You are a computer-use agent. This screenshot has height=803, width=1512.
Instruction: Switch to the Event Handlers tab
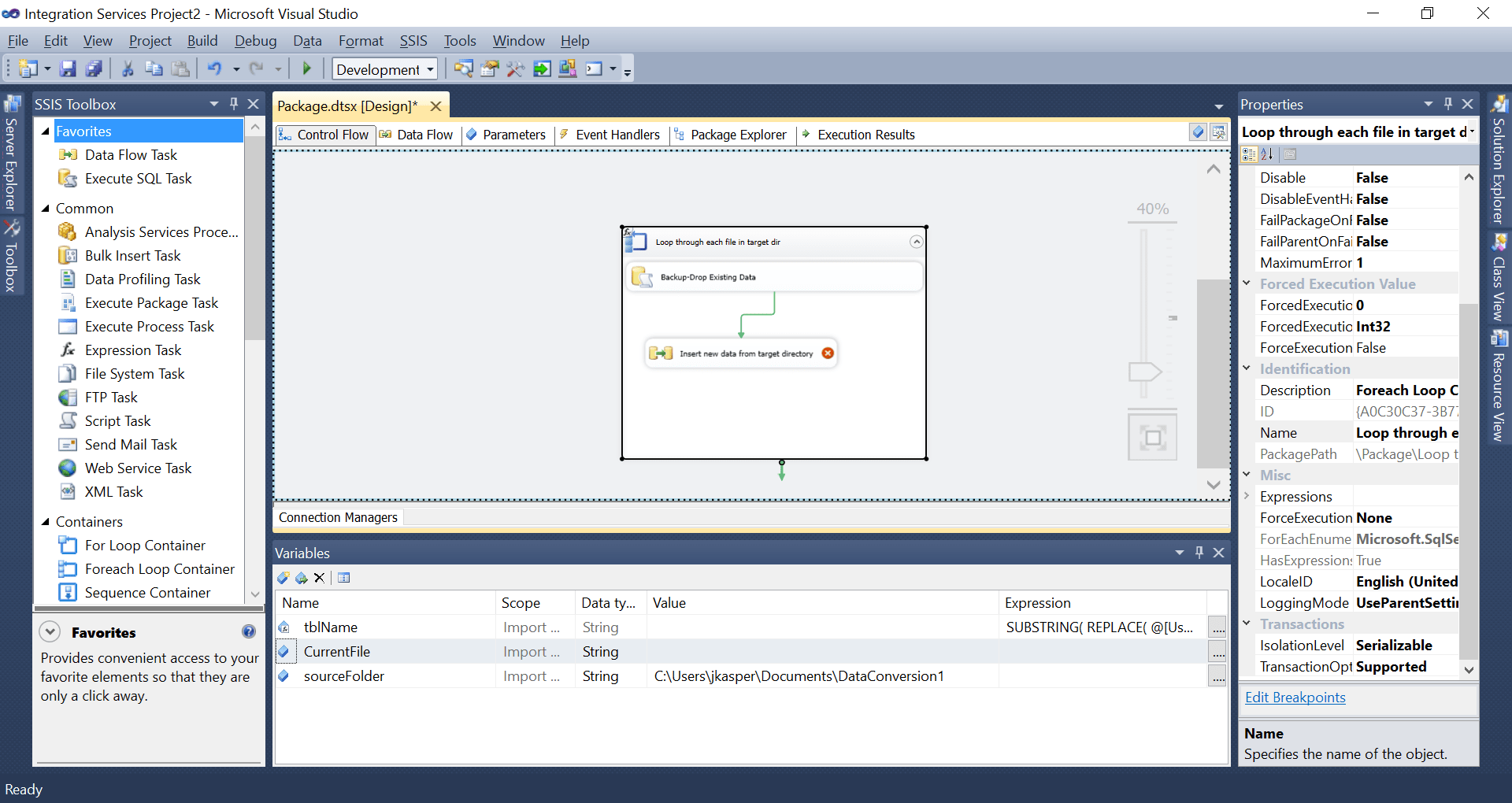click(610, 135)
